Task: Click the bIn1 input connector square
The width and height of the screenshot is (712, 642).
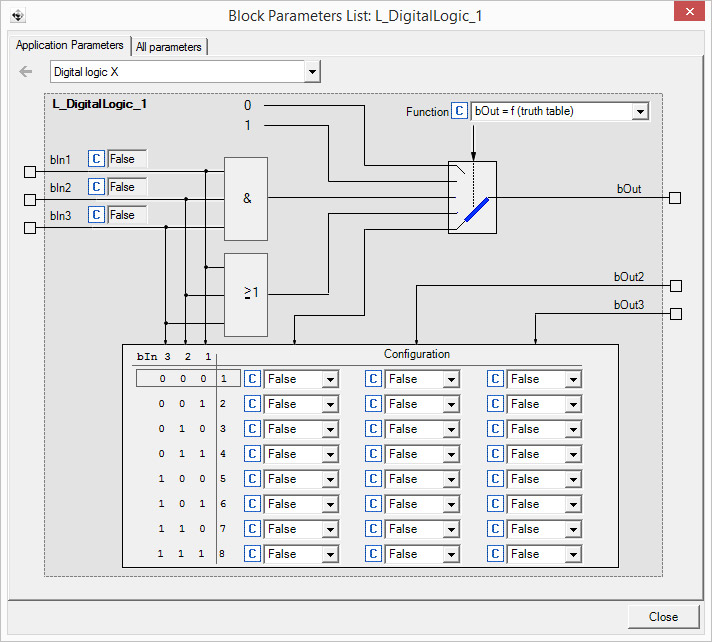Action: point(29,171)
